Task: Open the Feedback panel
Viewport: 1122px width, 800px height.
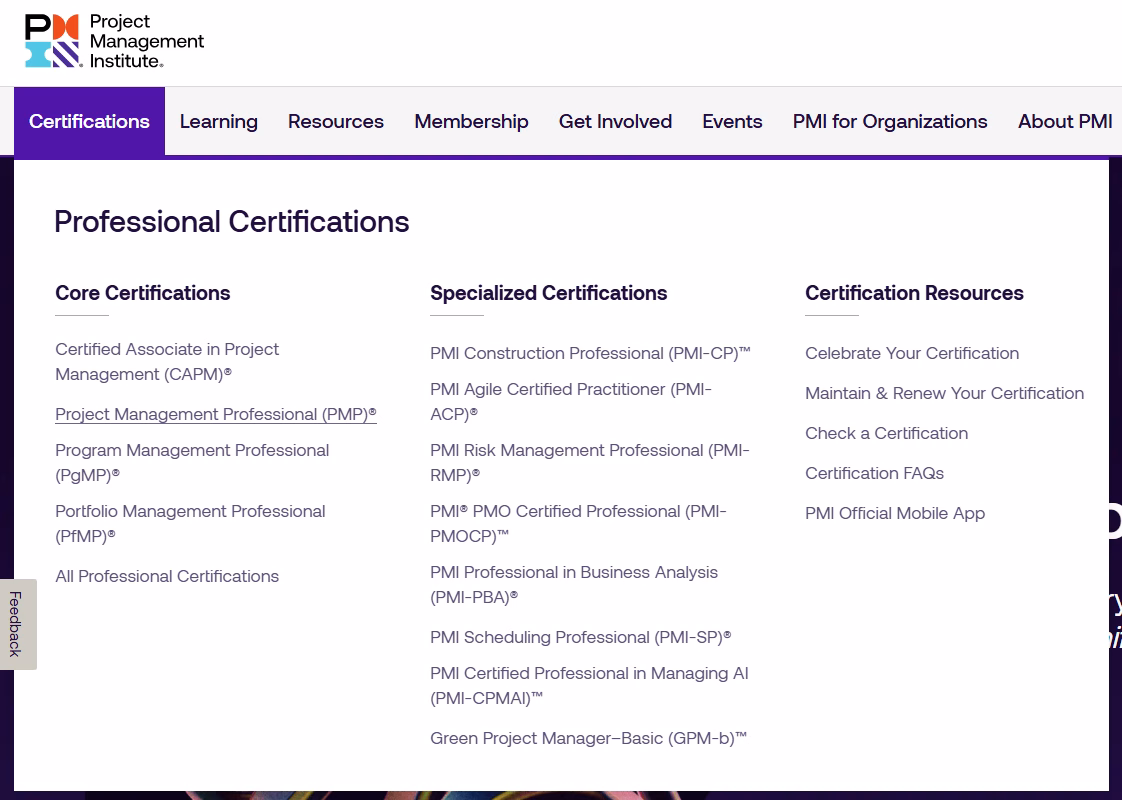Action: [14, 623]
